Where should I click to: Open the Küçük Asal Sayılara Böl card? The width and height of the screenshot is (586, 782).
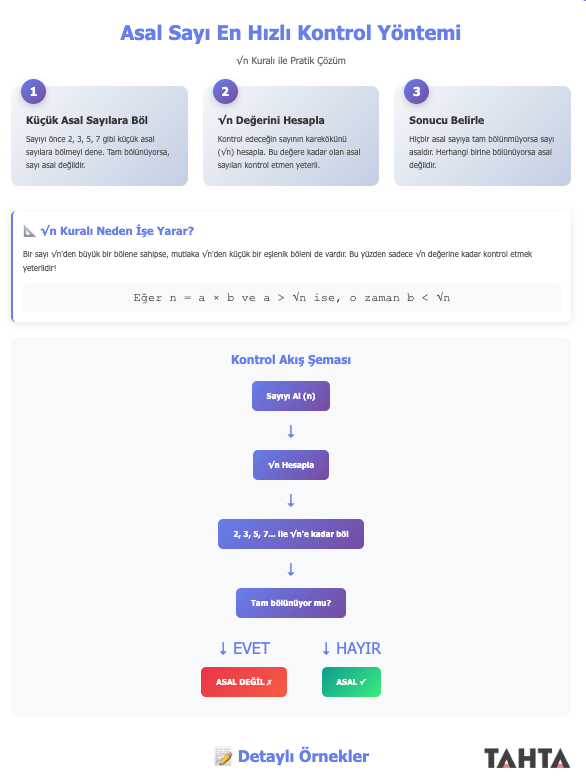click(x=99, y=136)
